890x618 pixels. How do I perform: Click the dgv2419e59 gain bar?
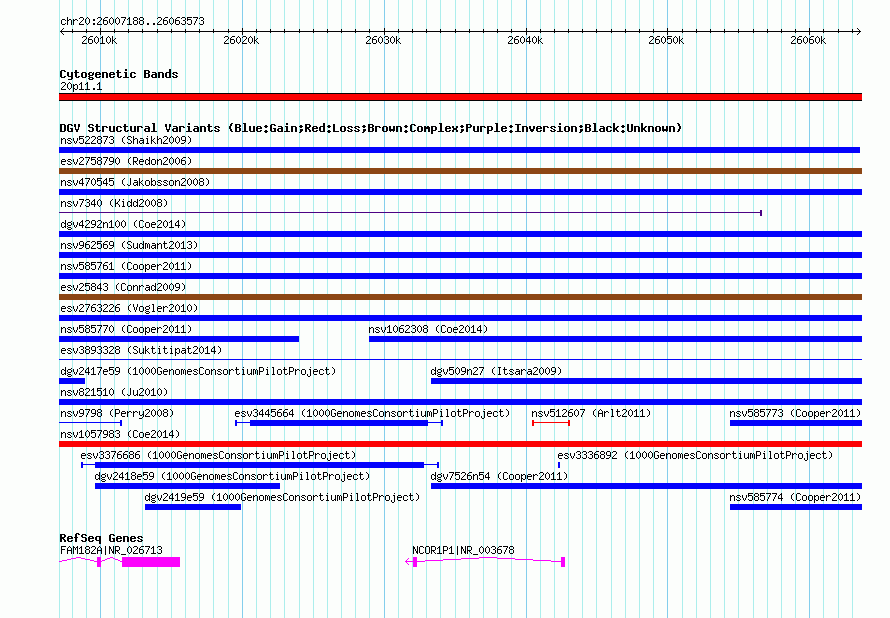point(193,507)
